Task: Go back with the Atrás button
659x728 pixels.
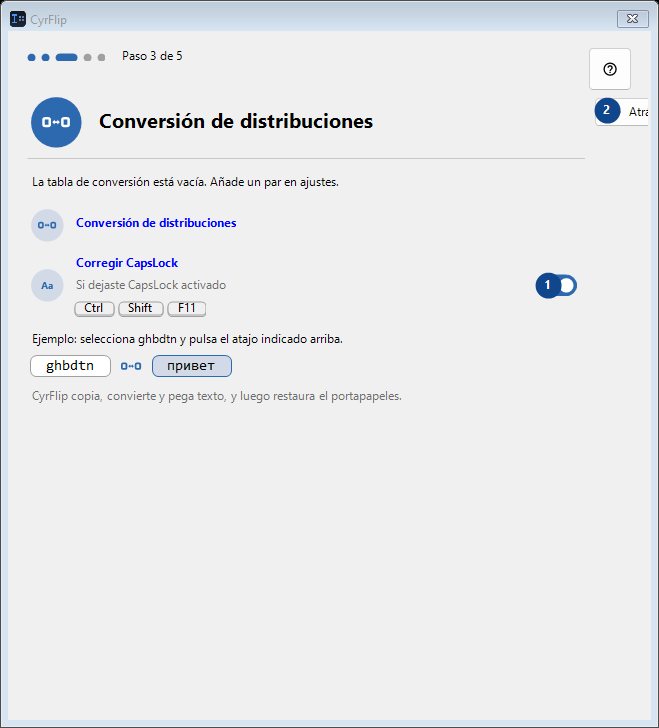Action: [x=621, y=111]
